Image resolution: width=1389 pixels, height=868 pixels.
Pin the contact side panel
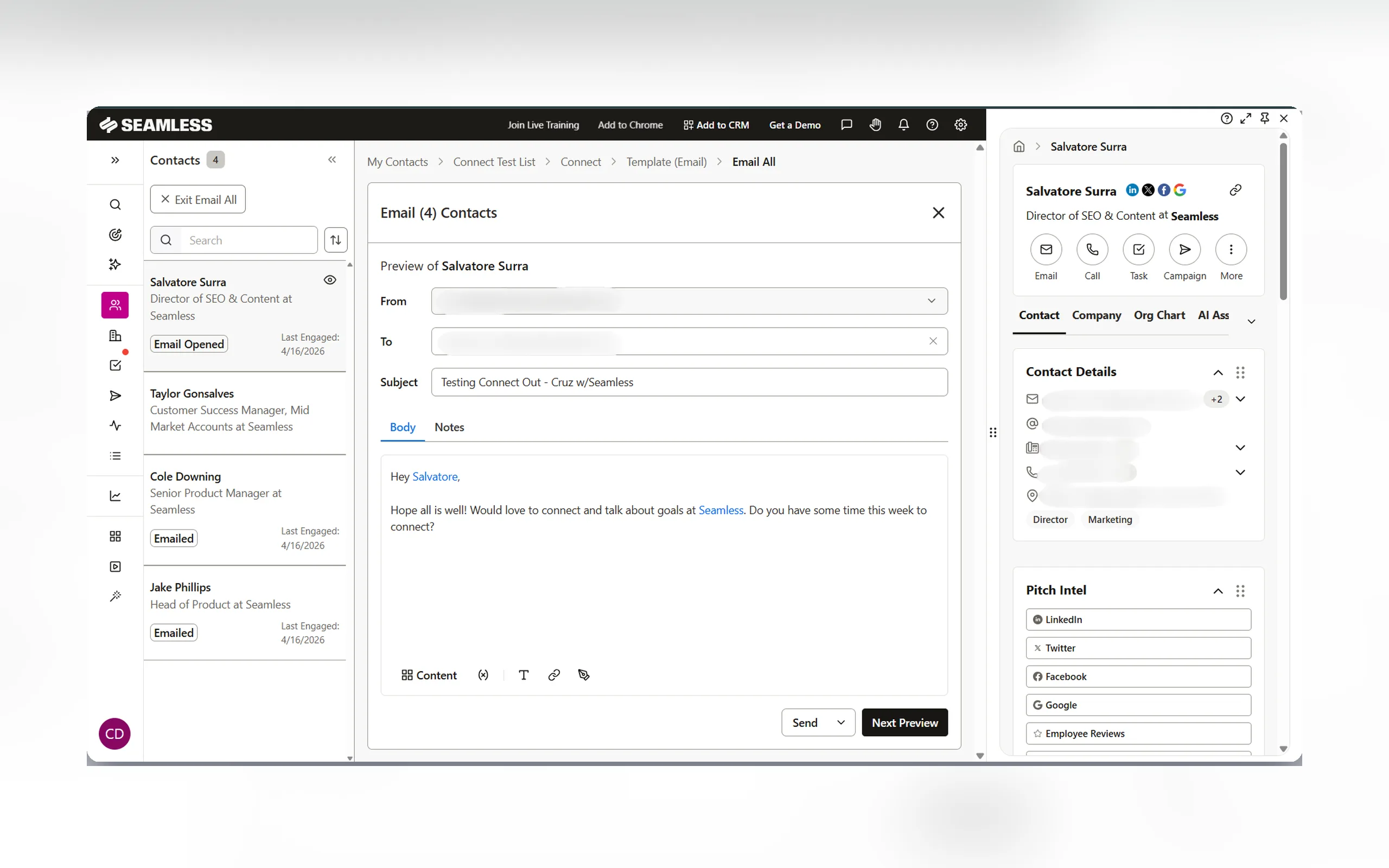(1264, 118)
